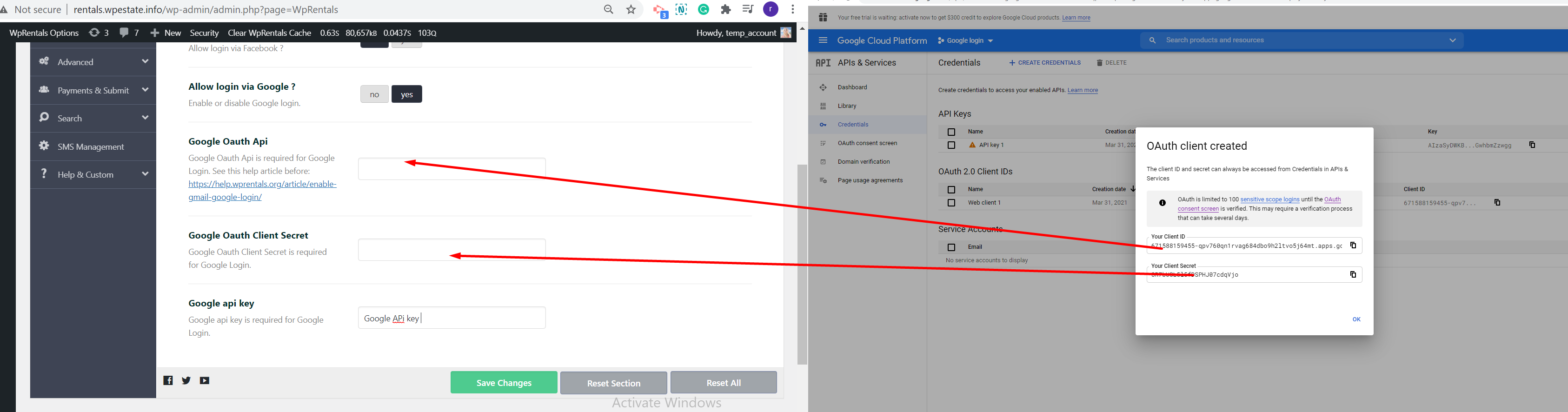Copy the API key 1 value
1568x412 pixels.
pyautogui.click(x=1532, y=145)
